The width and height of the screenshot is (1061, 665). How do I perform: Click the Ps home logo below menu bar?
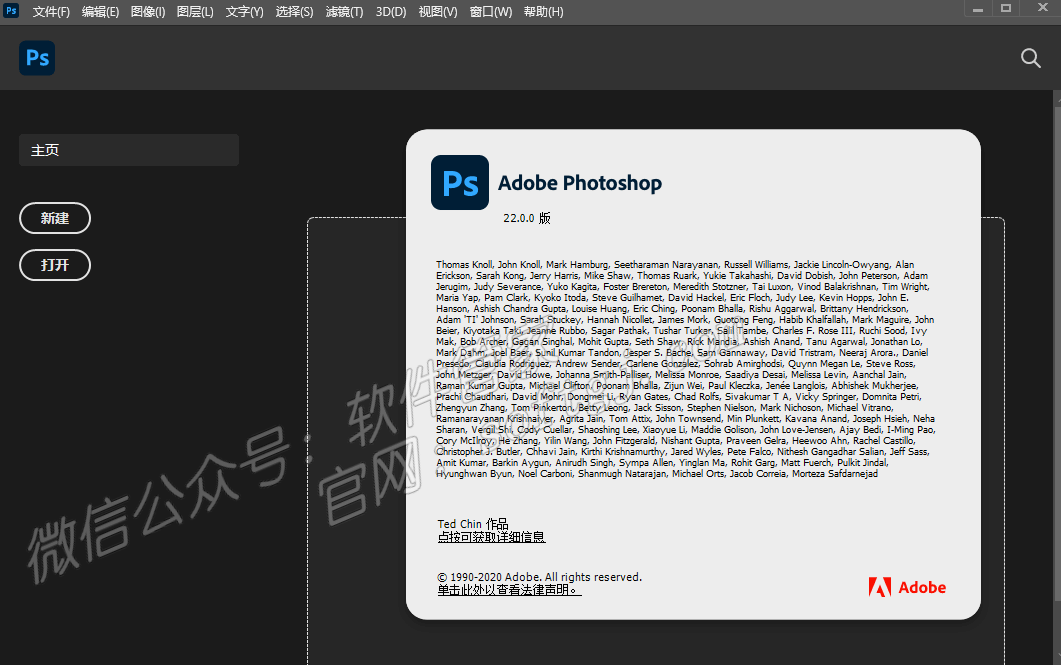[37, 58]
